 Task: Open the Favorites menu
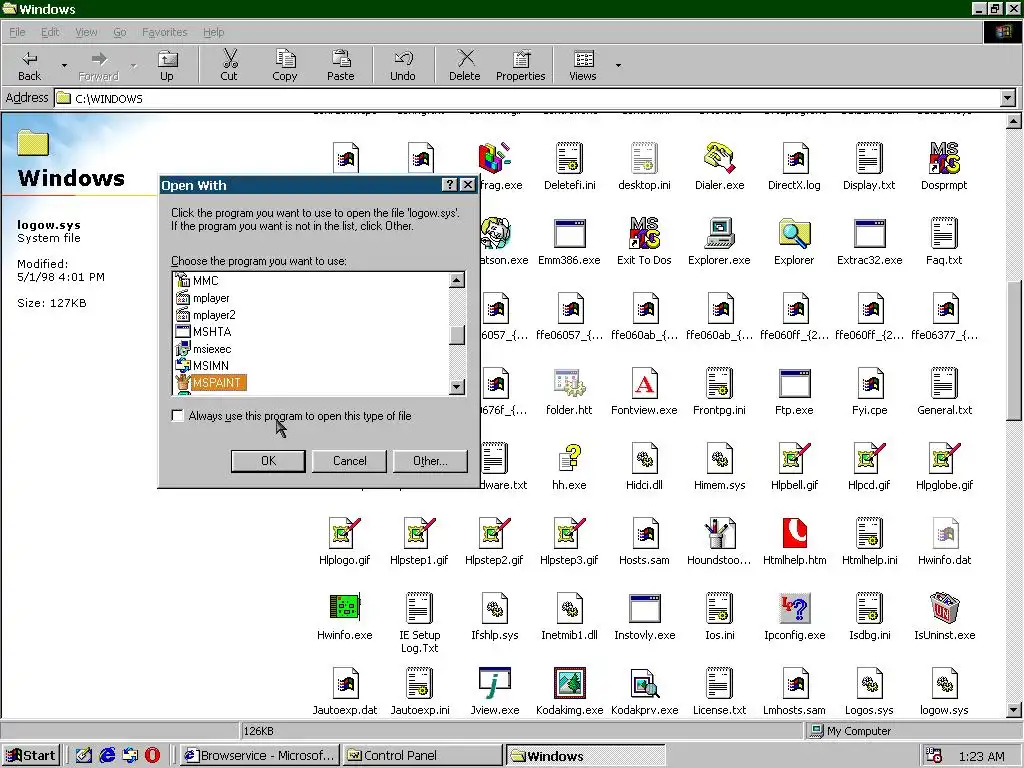(165, 32)
